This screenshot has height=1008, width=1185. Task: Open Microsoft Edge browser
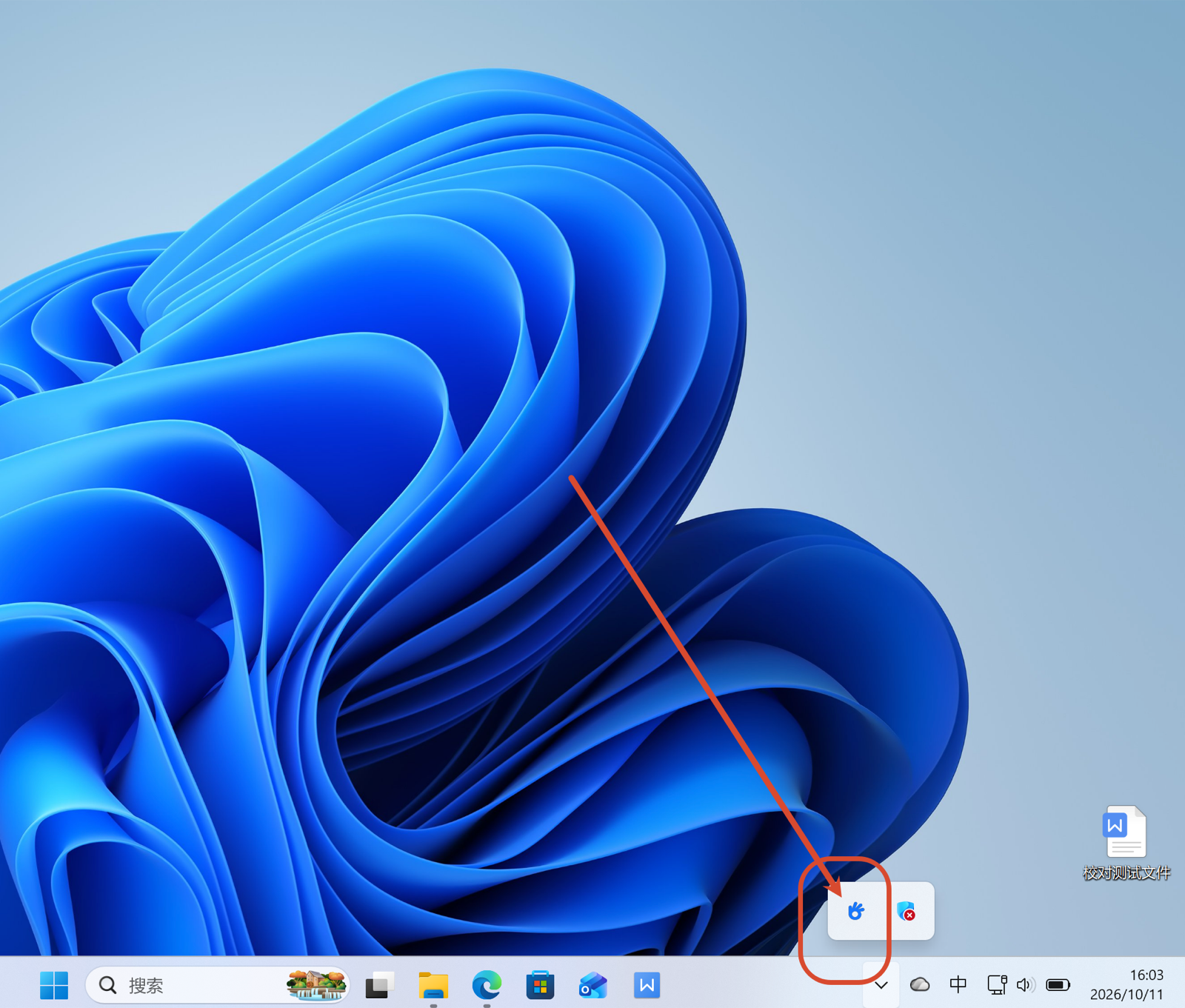[x=487, y=985]
